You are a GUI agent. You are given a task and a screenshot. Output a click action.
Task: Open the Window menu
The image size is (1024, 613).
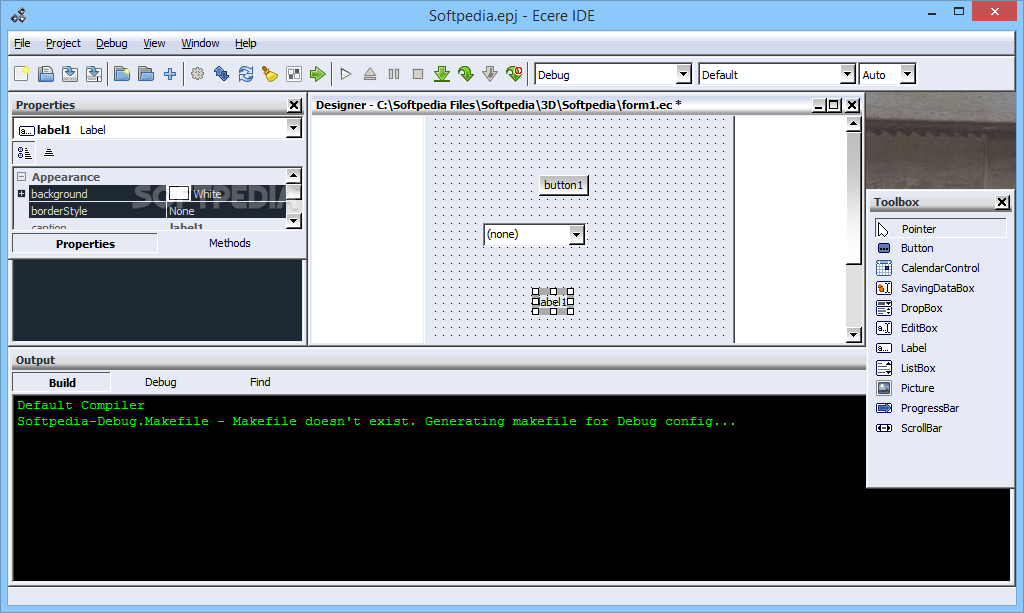pyautogui.click(x=200, y=43)
